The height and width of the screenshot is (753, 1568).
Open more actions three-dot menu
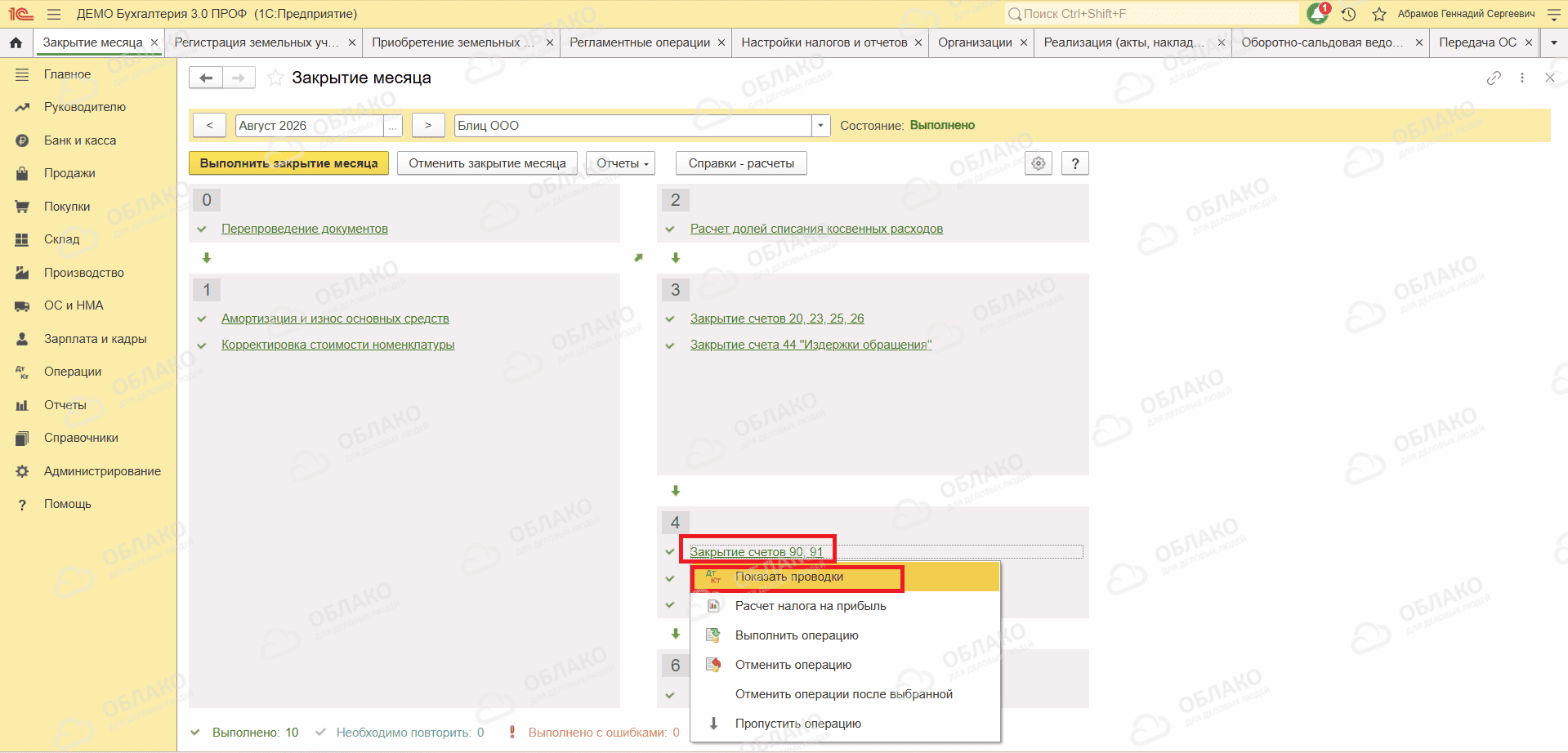coord(1521,78)
